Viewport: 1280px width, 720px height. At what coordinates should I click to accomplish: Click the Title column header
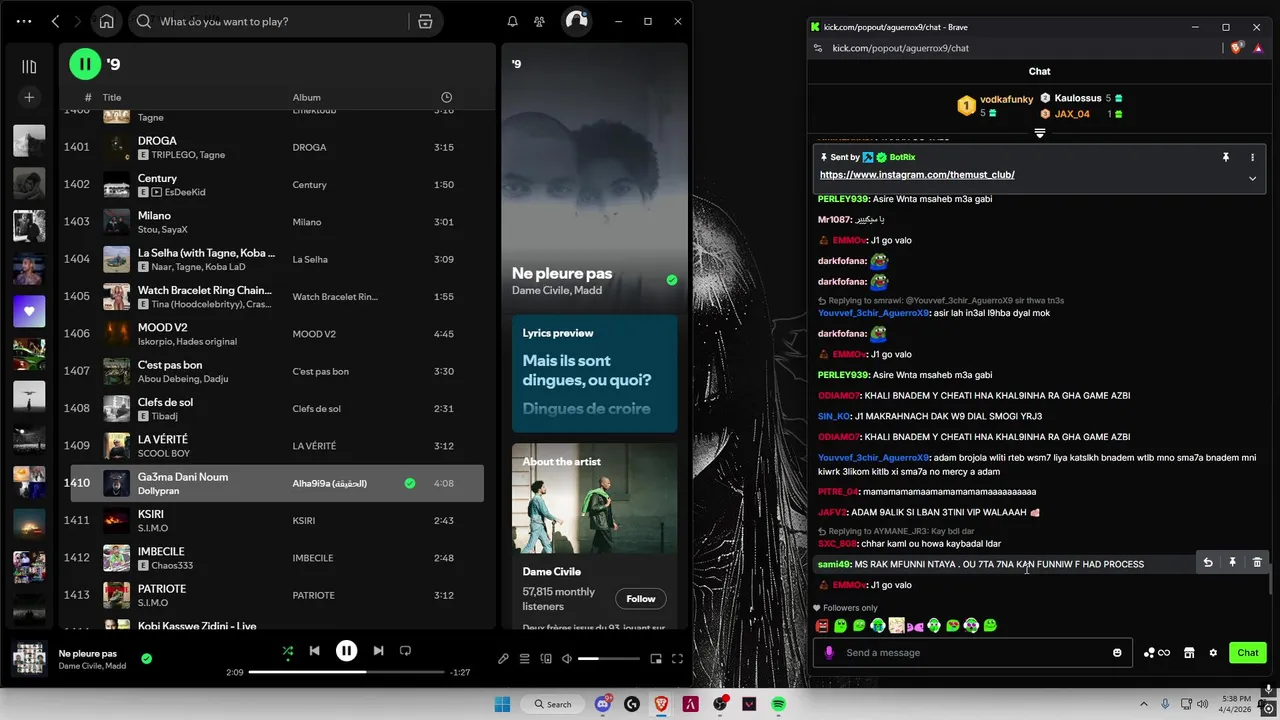point(112,97)
